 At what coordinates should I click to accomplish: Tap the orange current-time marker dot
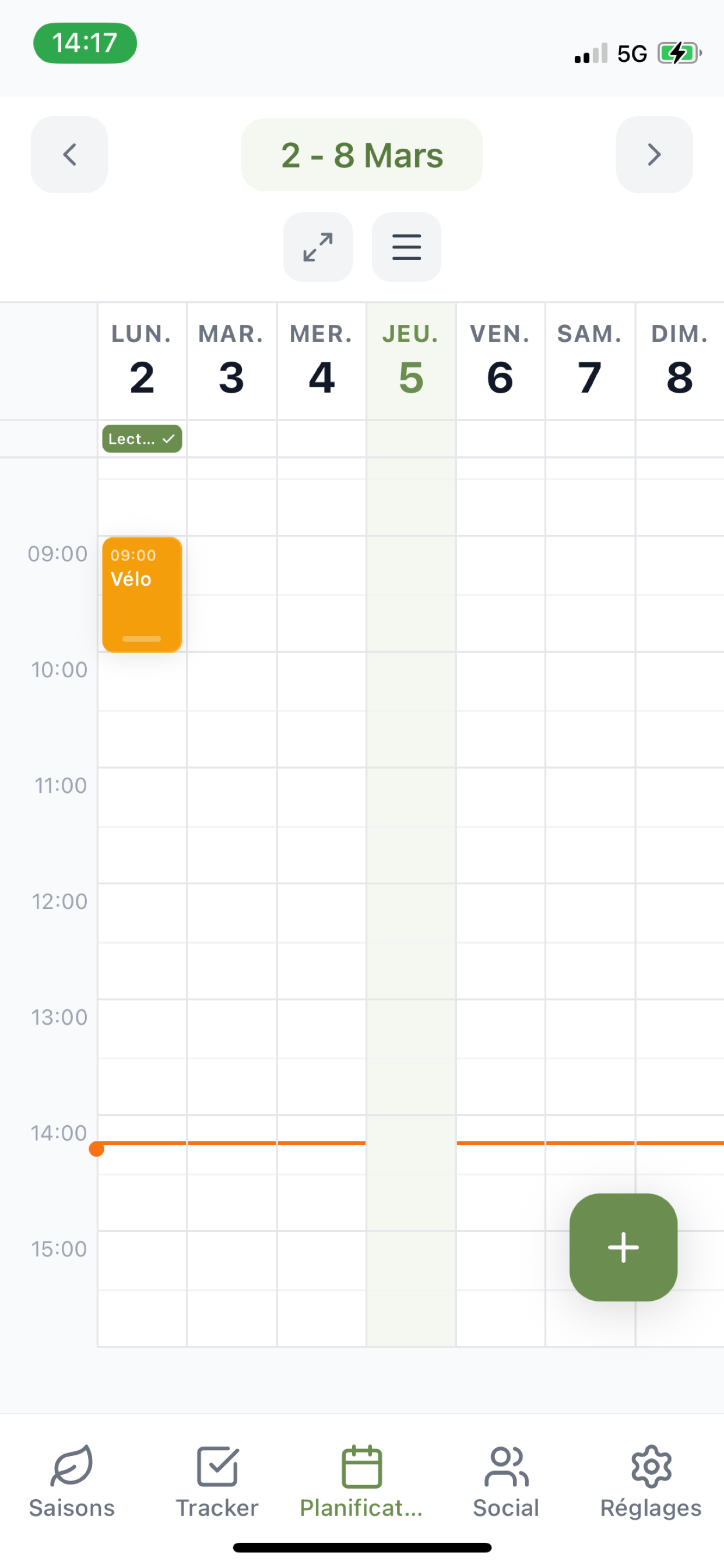tap(96, 1149)
